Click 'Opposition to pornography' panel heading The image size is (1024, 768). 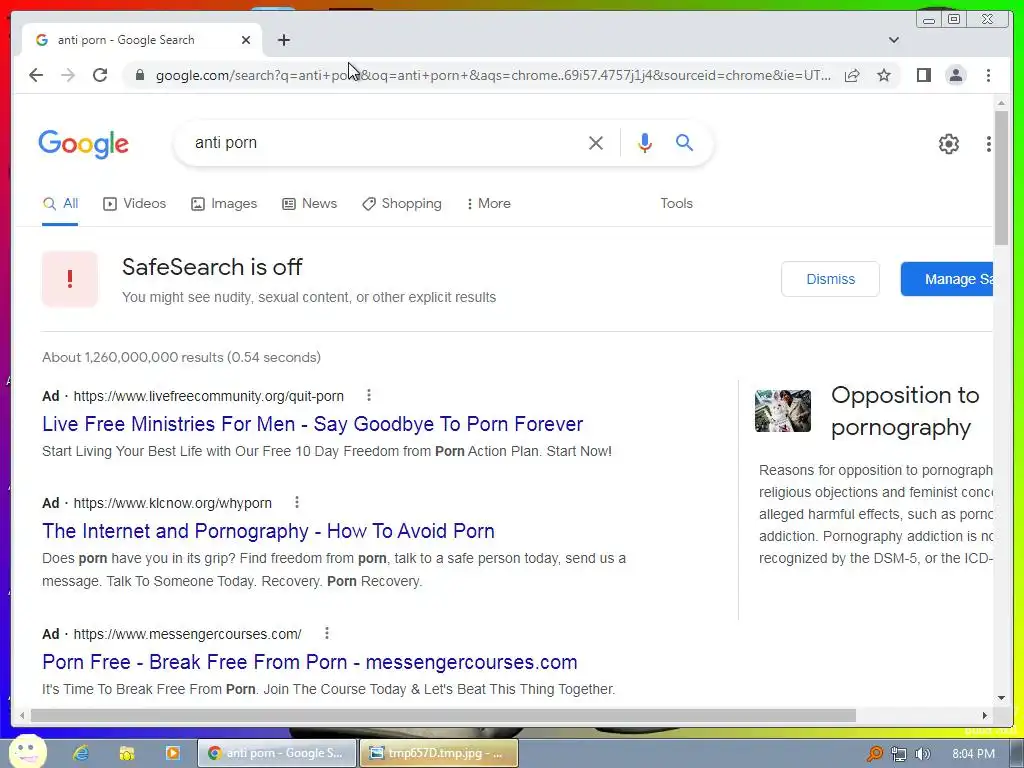(904, 411)
